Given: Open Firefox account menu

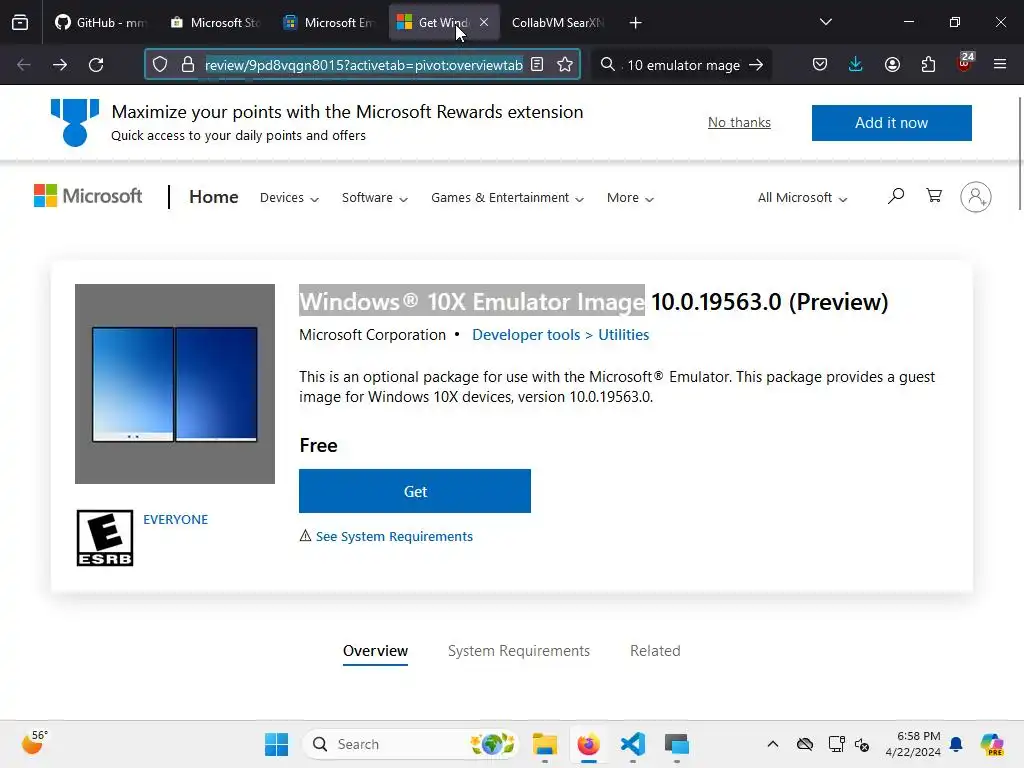Looking at the screenshot, I should coord(892,65).
